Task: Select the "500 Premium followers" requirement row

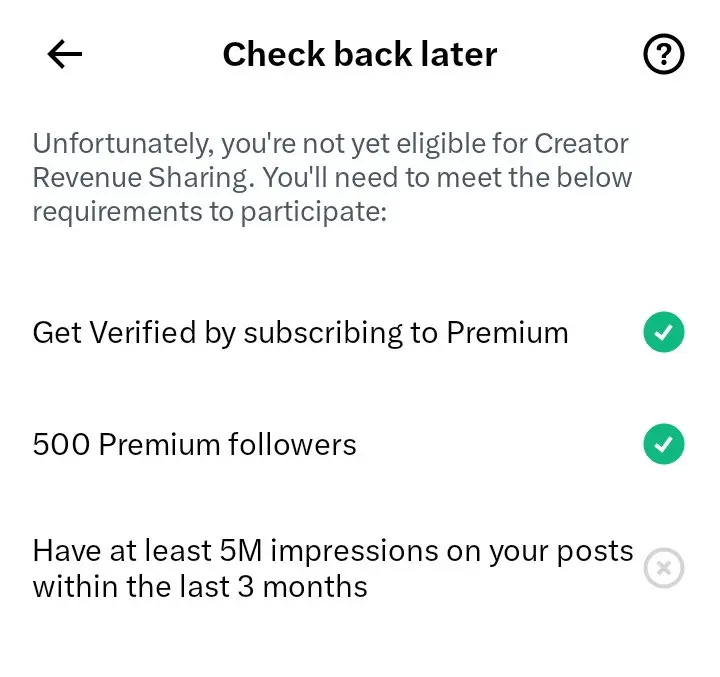Action: (358, 444)
